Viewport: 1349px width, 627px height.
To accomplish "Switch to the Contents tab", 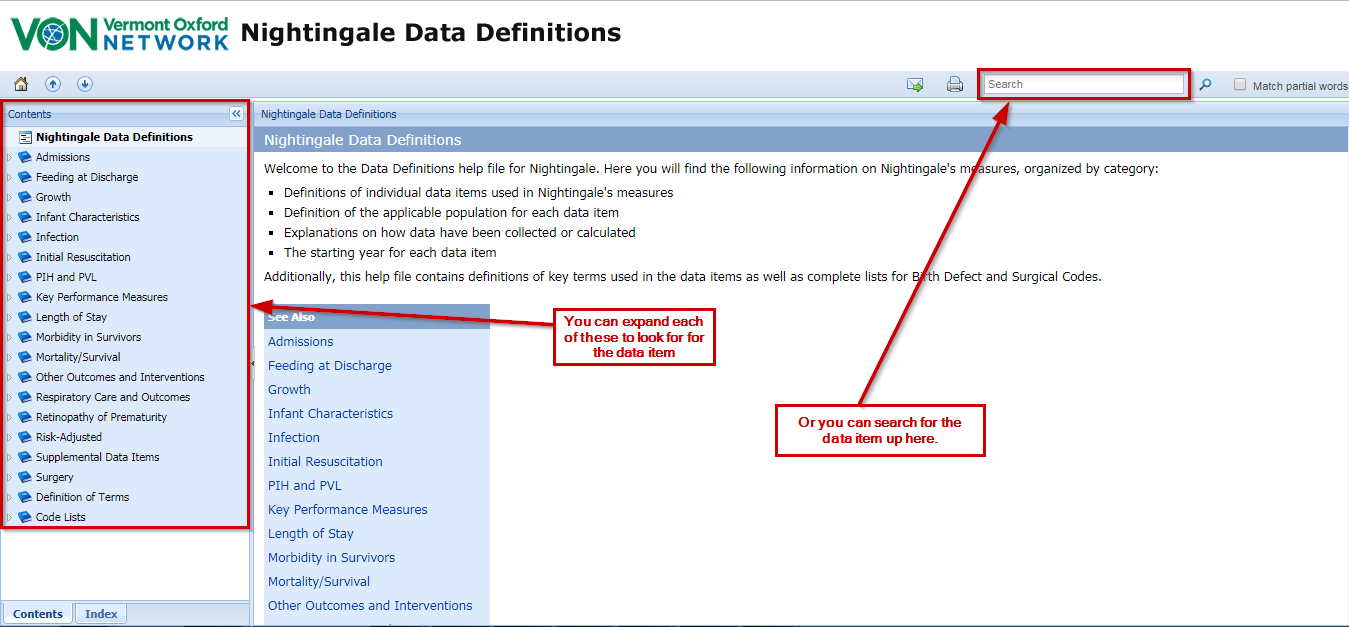I will [x=38, y=614].
